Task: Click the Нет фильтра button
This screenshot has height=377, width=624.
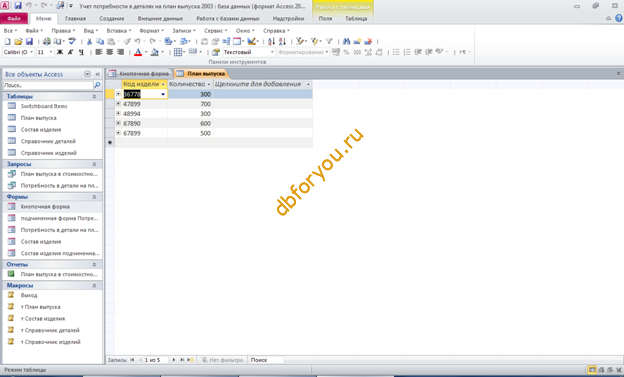Action: [x=222, y=360]
